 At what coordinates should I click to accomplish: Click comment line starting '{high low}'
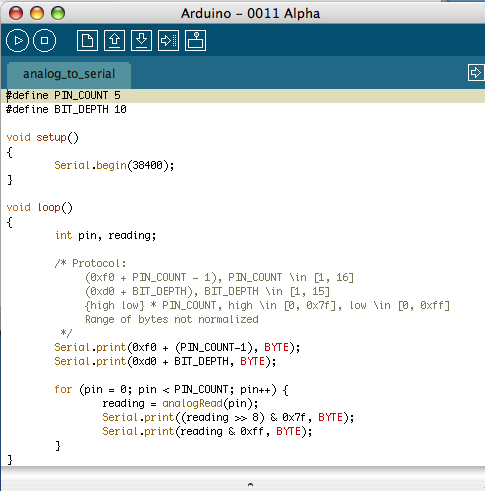pos(267,305)
